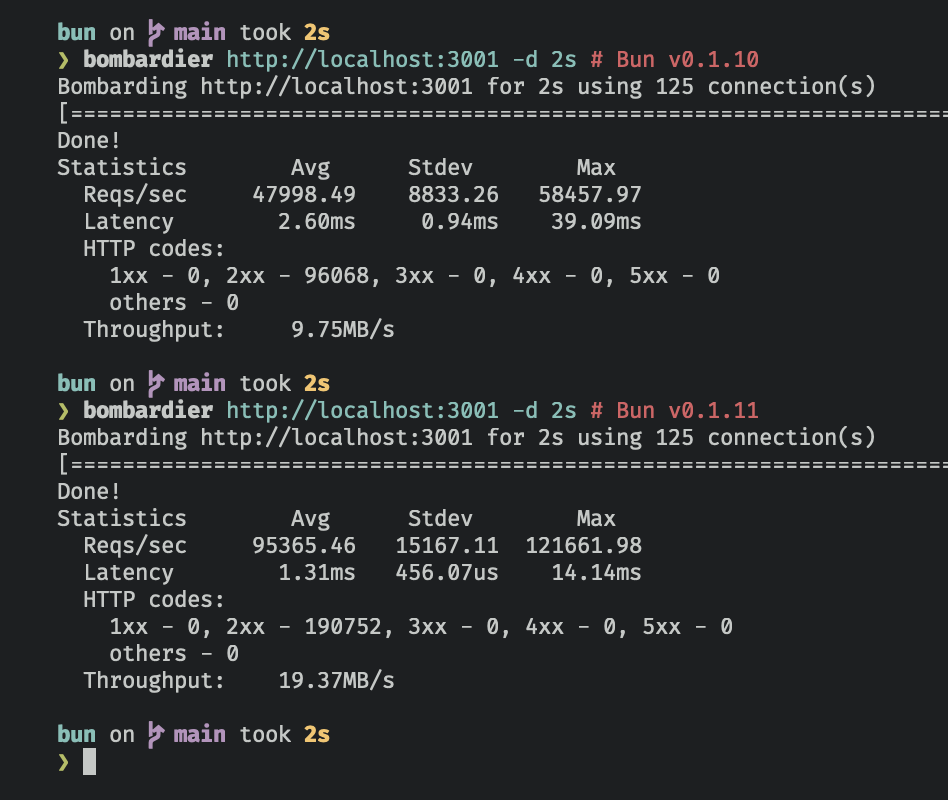Open the localhost:3001 URL in the v0.1.11 command
The height and width of the screenshot is (800, 948).
point(362,410)
